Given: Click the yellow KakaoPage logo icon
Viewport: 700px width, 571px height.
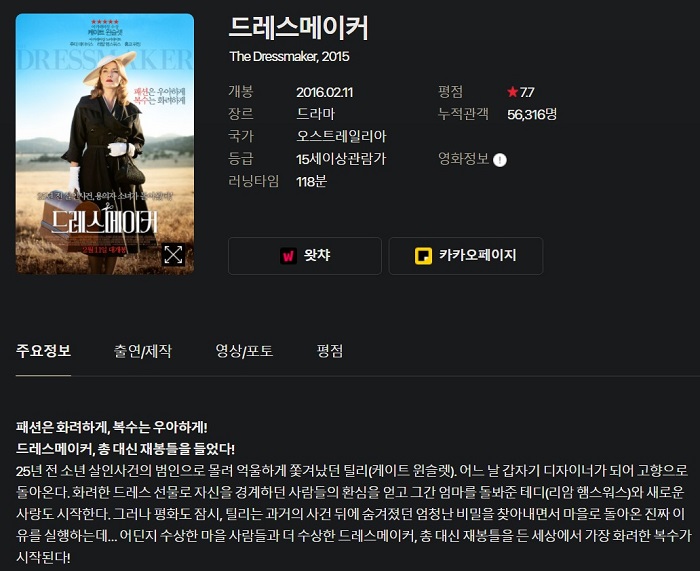Looking at the screenshot, I should tap(423, 256).
